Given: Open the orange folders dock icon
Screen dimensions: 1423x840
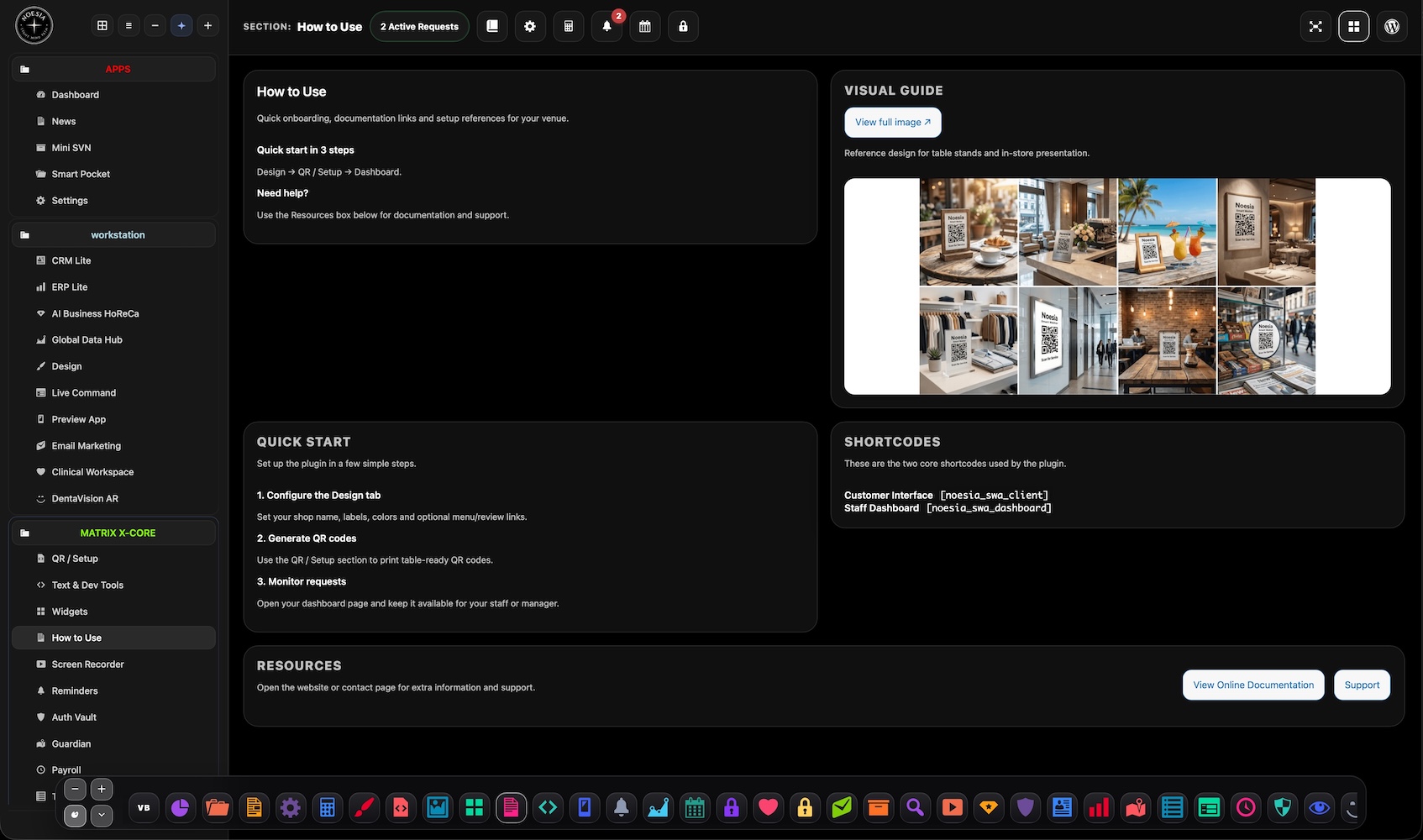Looking at the screenshot, I should pos(218,808).
